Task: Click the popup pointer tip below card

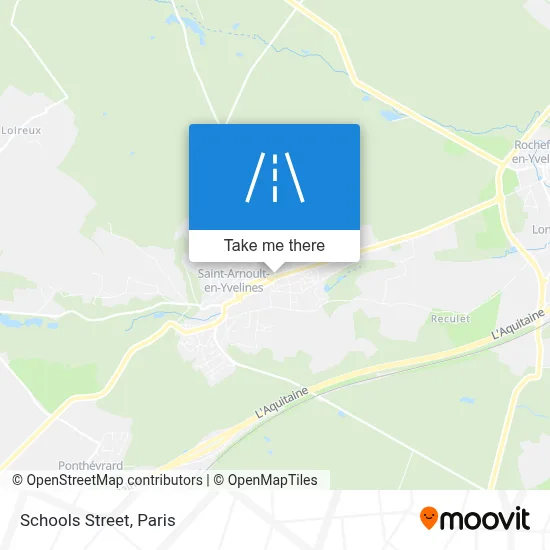Action: (x=274, y=268)
